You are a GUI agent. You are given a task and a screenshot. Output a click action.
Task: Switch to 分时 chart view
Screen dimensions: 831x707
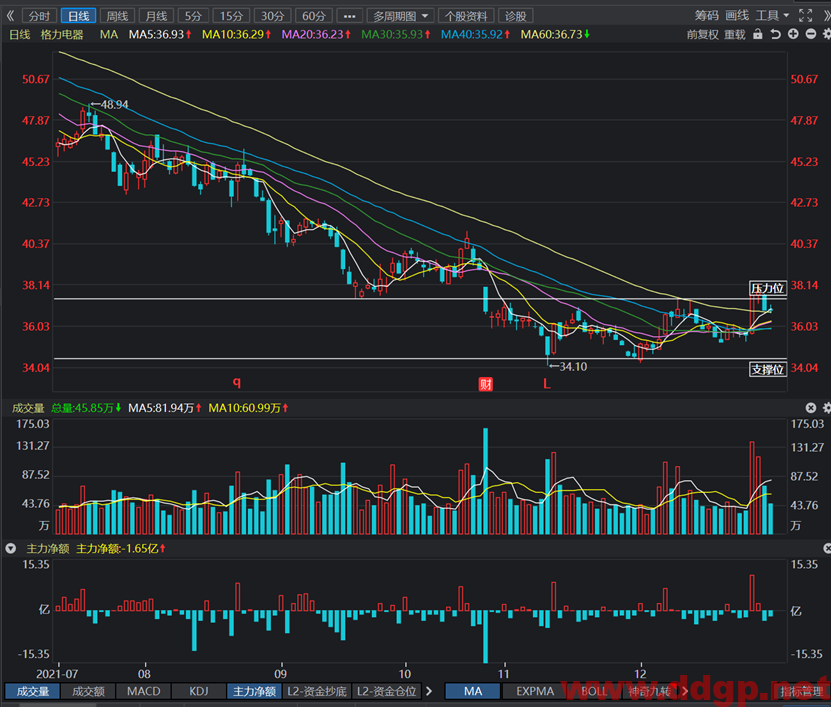point(39,16)
